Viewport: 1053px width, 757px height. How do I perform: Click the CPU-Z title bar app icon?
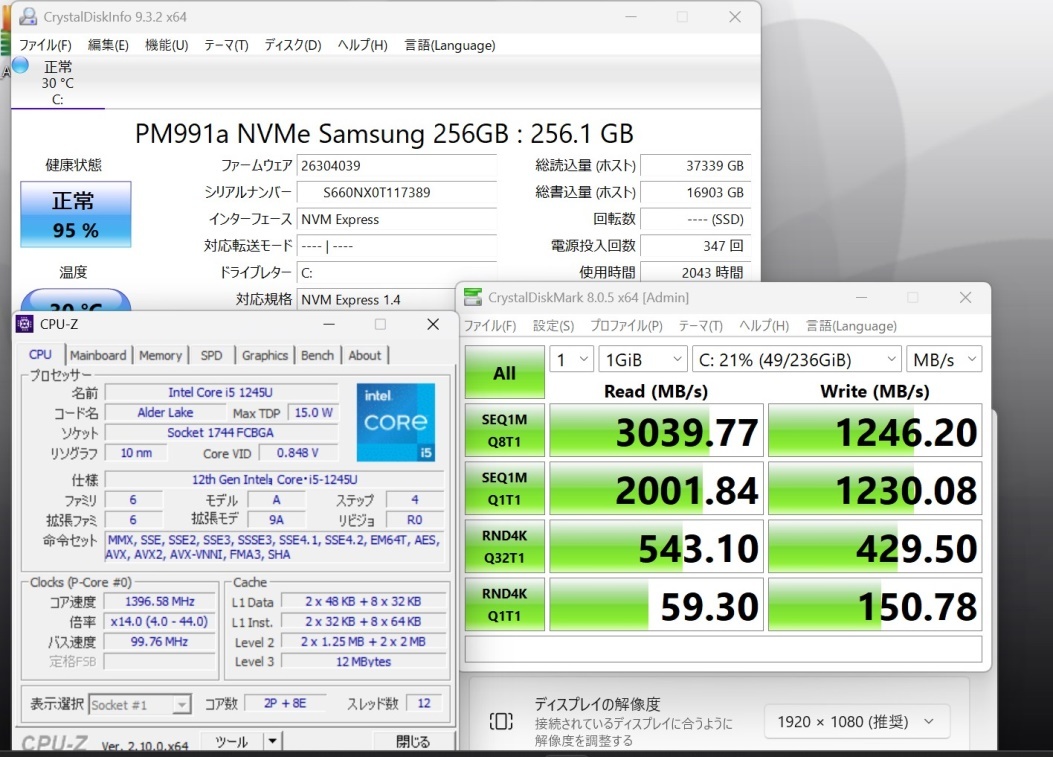(25, 324)
